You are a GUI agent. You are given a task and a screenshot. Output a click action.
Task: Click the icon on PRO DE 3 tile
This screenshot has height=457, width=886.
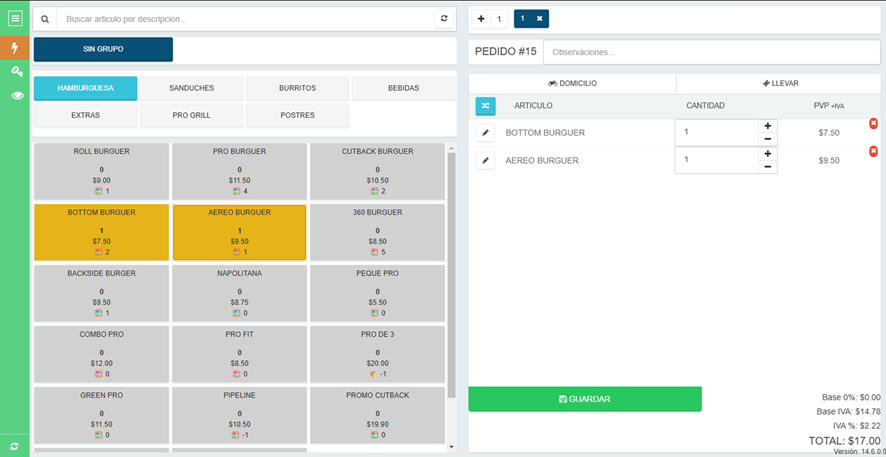pyautogui.click(x=373, y=374)
